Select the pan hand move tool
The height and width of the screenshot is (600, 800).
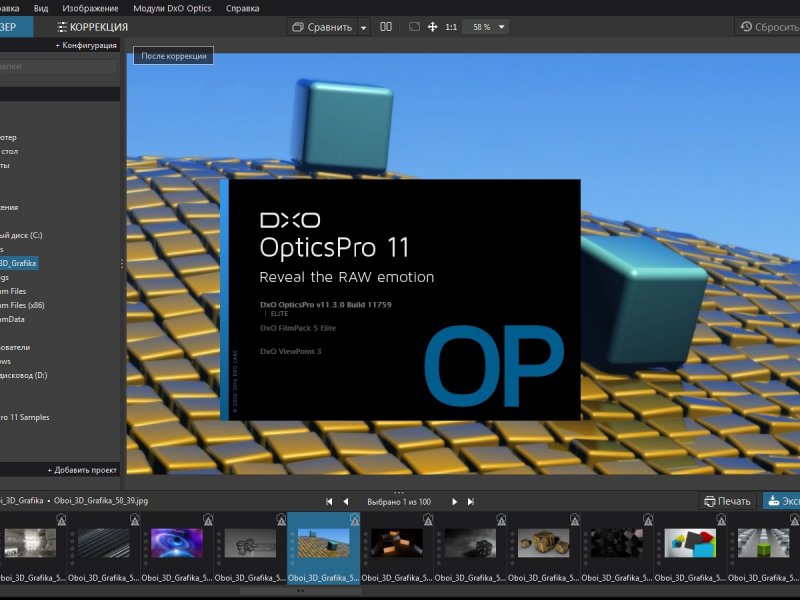[x=432, y=27]
